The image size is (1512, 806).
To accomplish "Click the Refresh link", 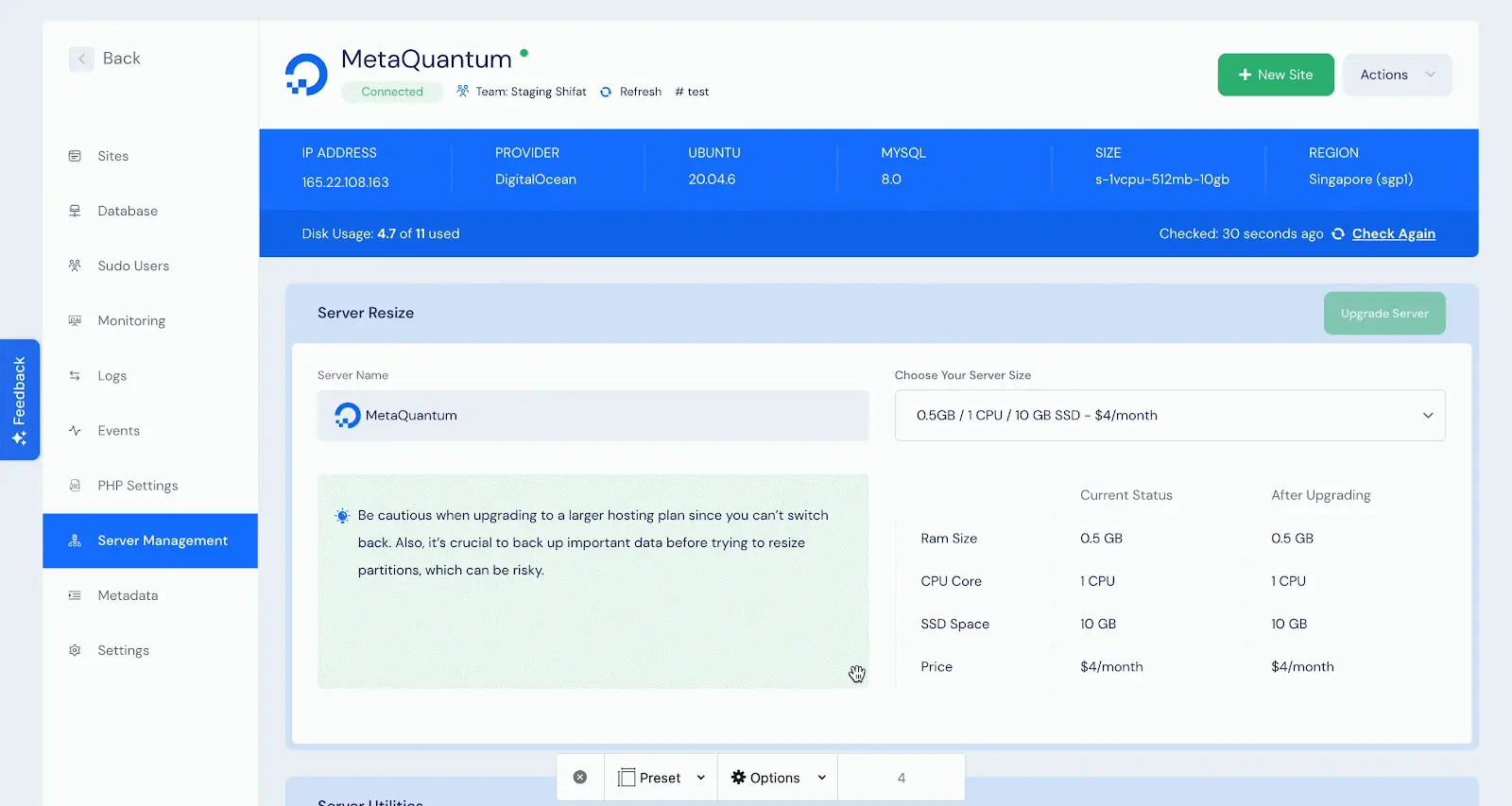I will tap(641, 92).
